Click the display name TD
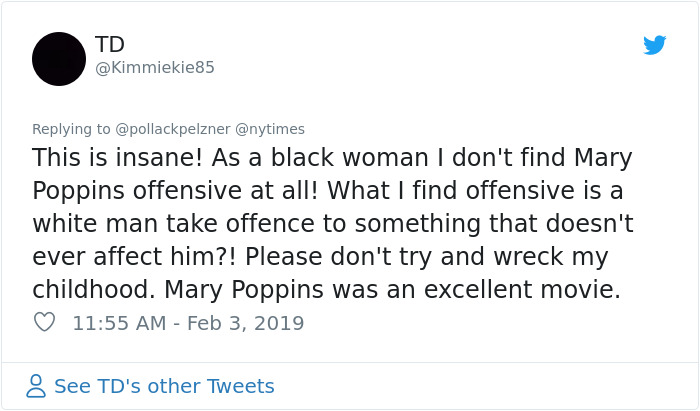The image size is (700, 411). [x=109, y=44]
